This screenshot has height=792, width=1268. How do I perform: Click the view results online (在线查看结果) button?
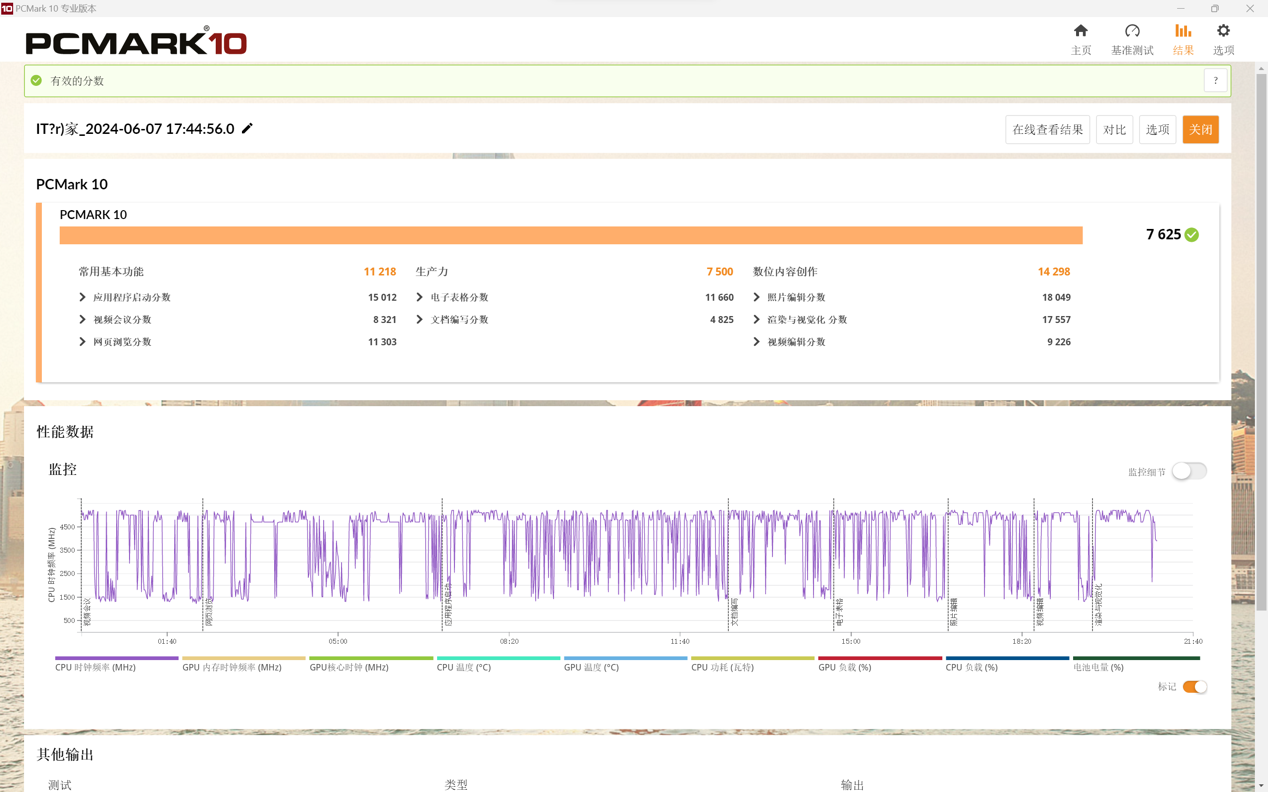[x=1047, y=130]
